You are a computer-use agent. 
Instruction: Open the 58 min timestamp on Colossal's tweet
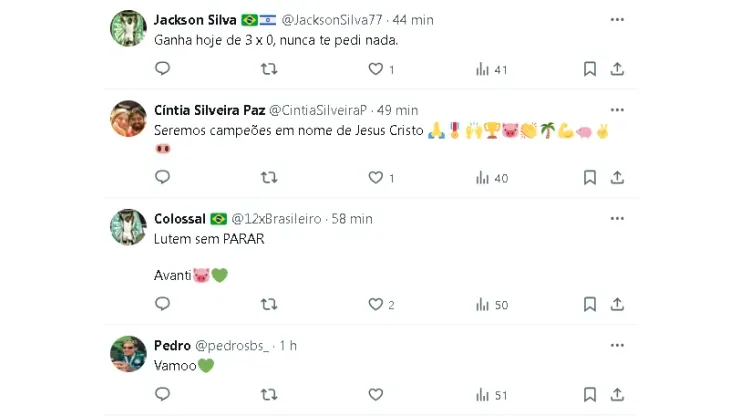coord(353,218)
